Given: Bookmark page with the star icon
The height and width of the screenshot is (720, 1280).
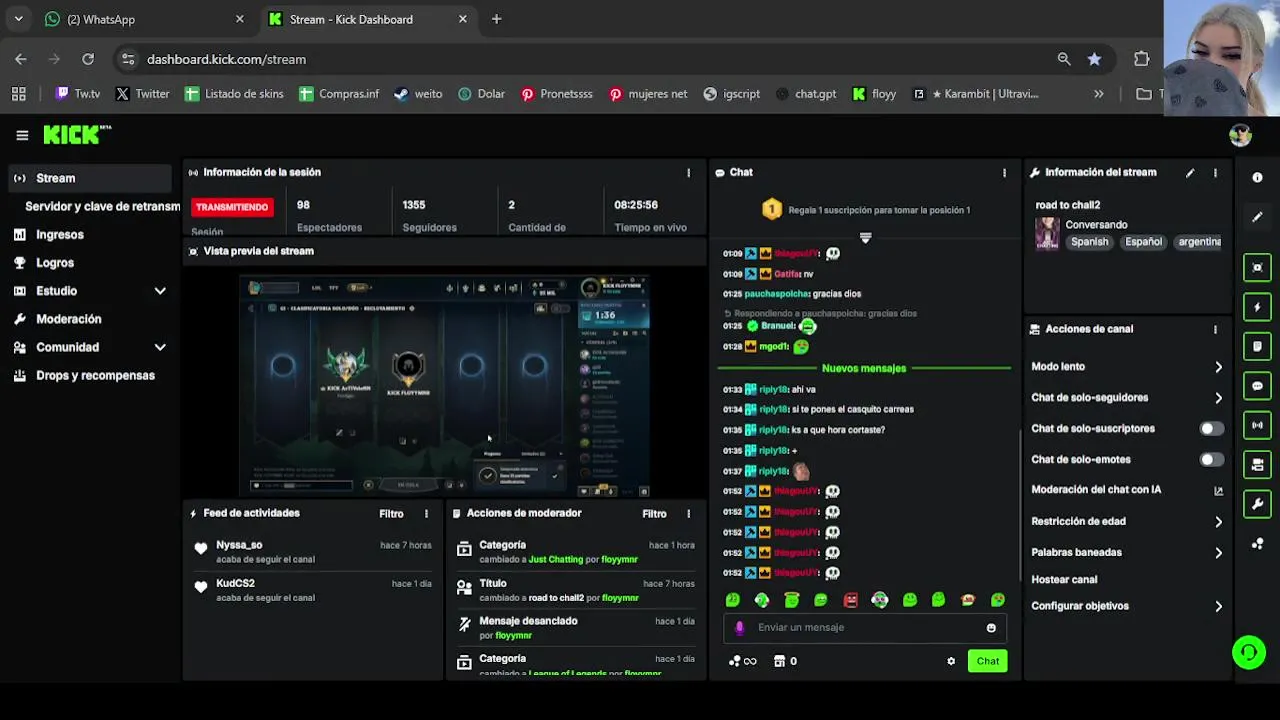Looking at the screenshot, I should 1094,59.
